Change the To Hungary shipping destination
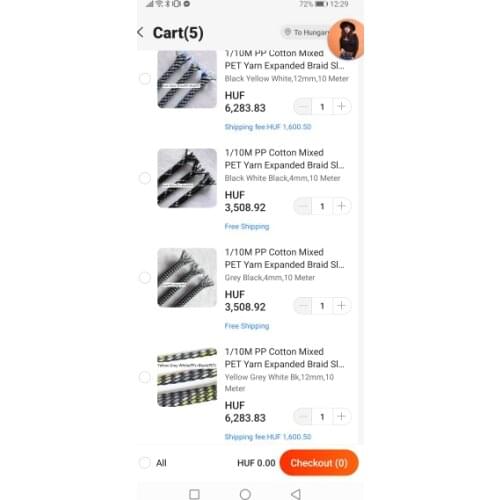Viewport: 500px width, 500px height. click(x=305, y=32)
